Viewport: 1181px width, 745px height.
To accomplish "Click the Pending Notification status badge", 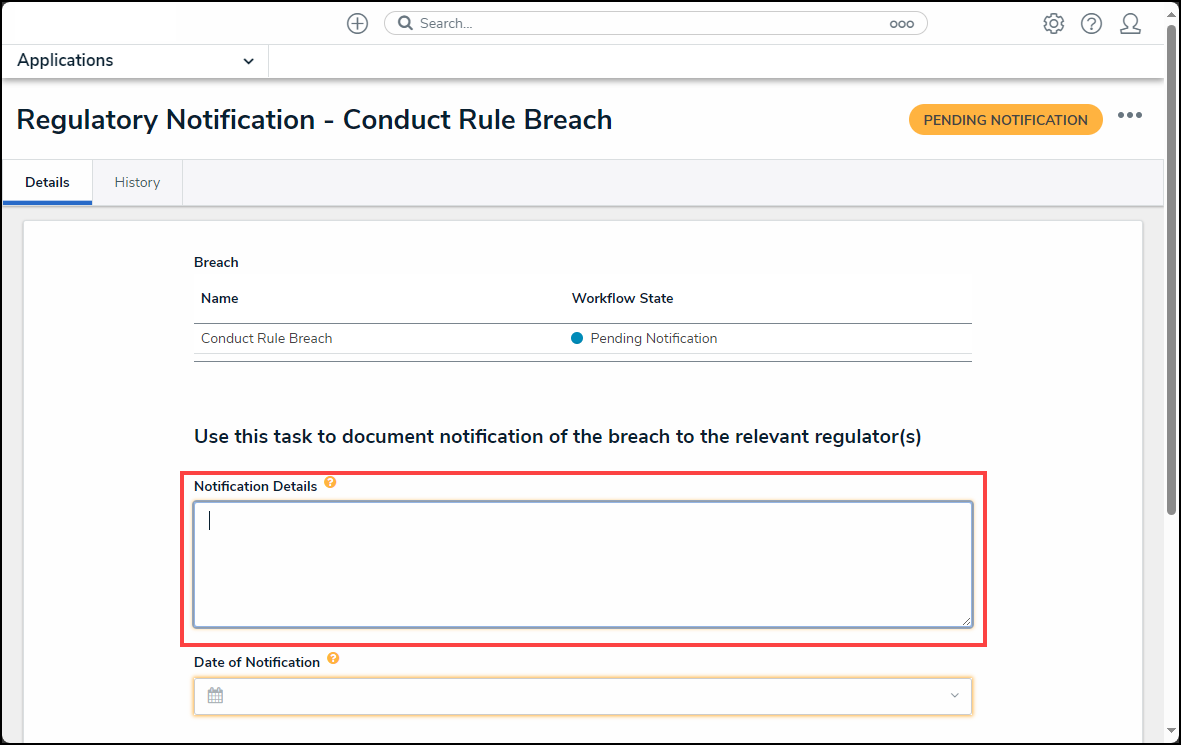I will tap(1005, 120).
